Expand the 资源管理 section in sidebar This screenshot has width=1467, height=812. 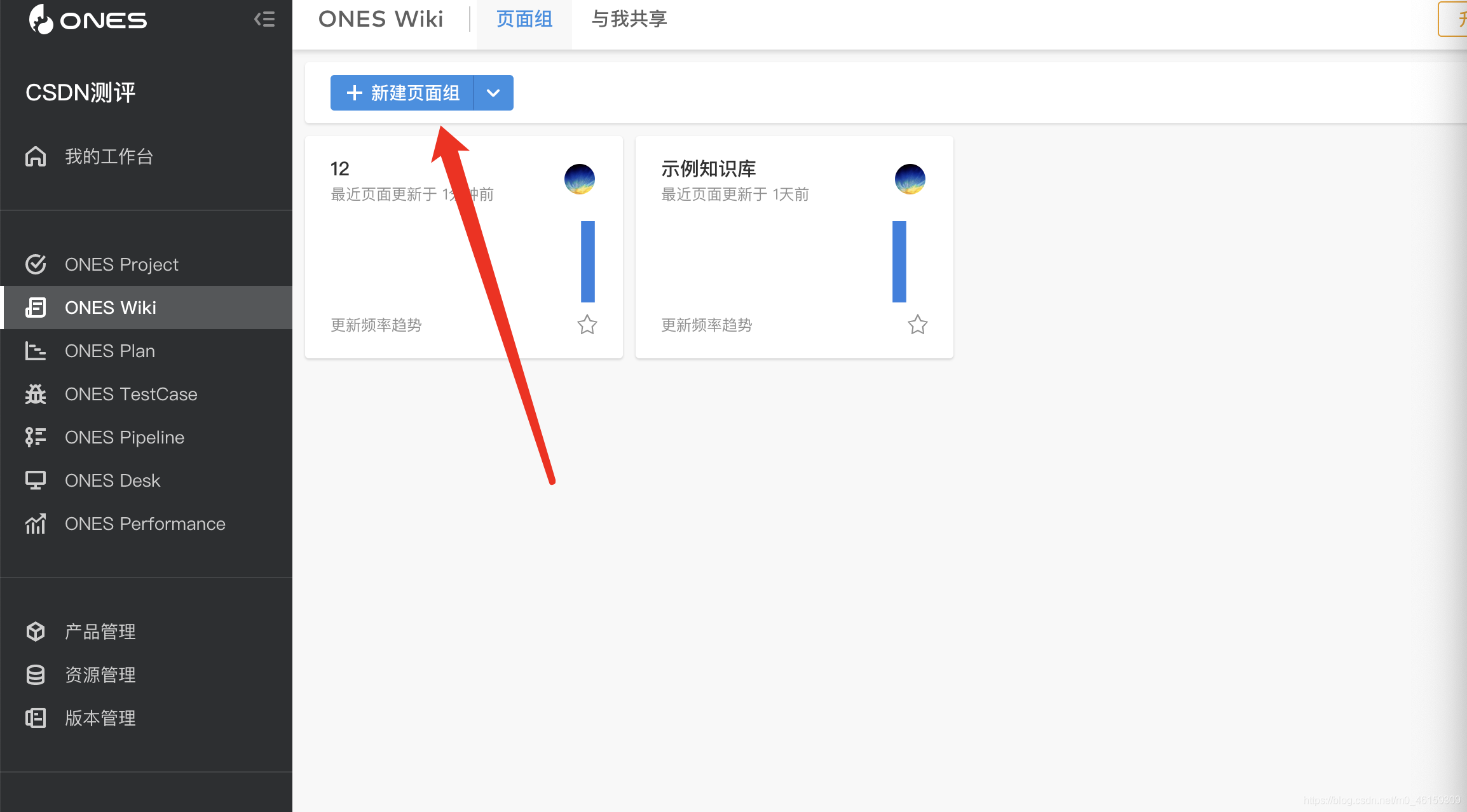tap(101, 673)
